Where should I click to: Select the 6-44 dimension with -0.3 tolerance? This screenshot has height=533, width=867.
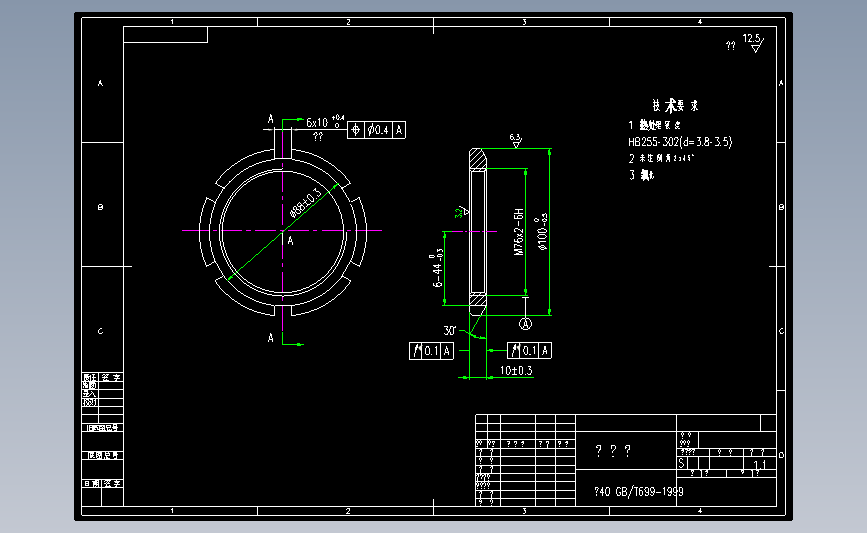(x=437, y=268)
